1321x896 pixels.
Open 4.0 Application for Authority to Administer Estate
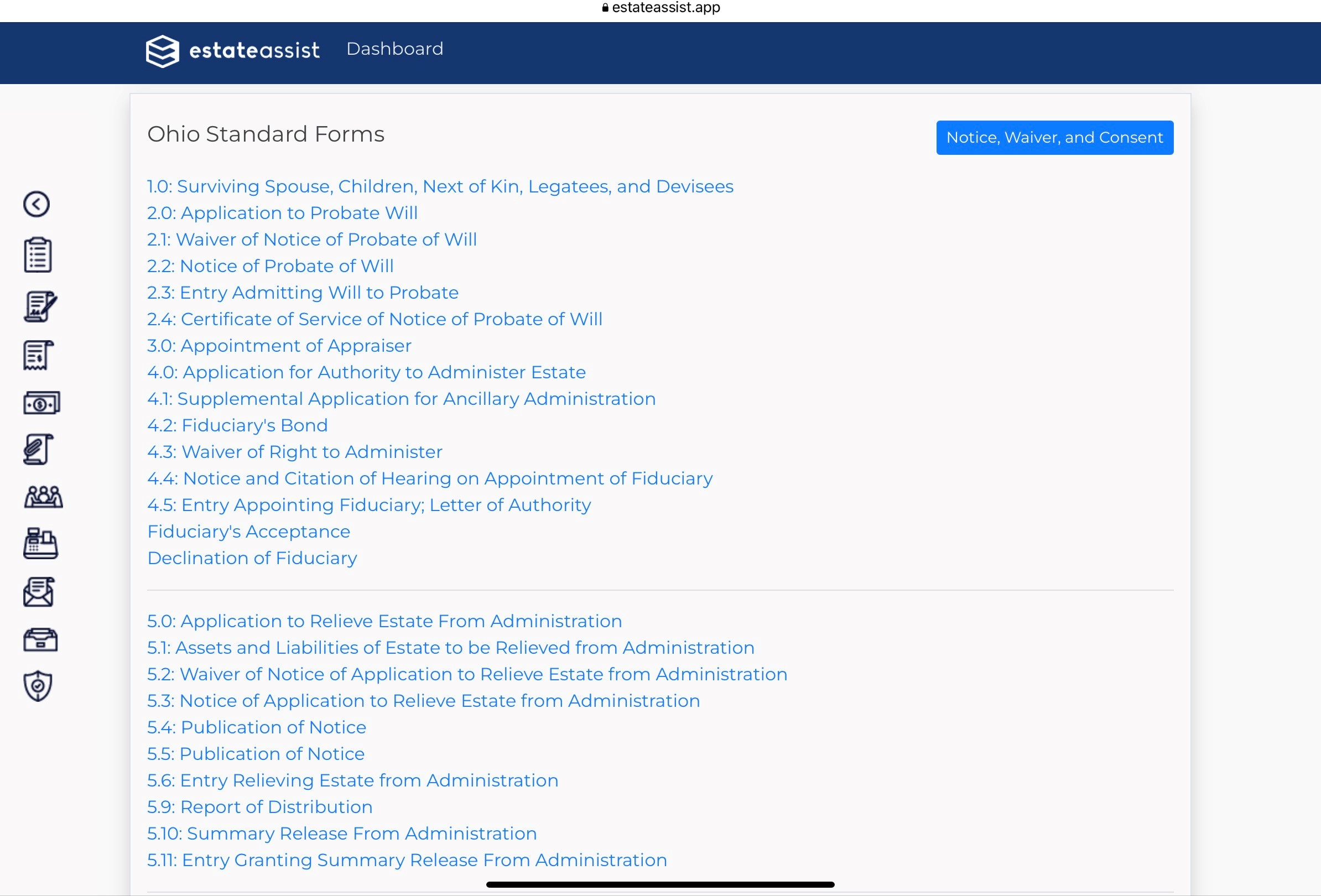coord(367,372)
